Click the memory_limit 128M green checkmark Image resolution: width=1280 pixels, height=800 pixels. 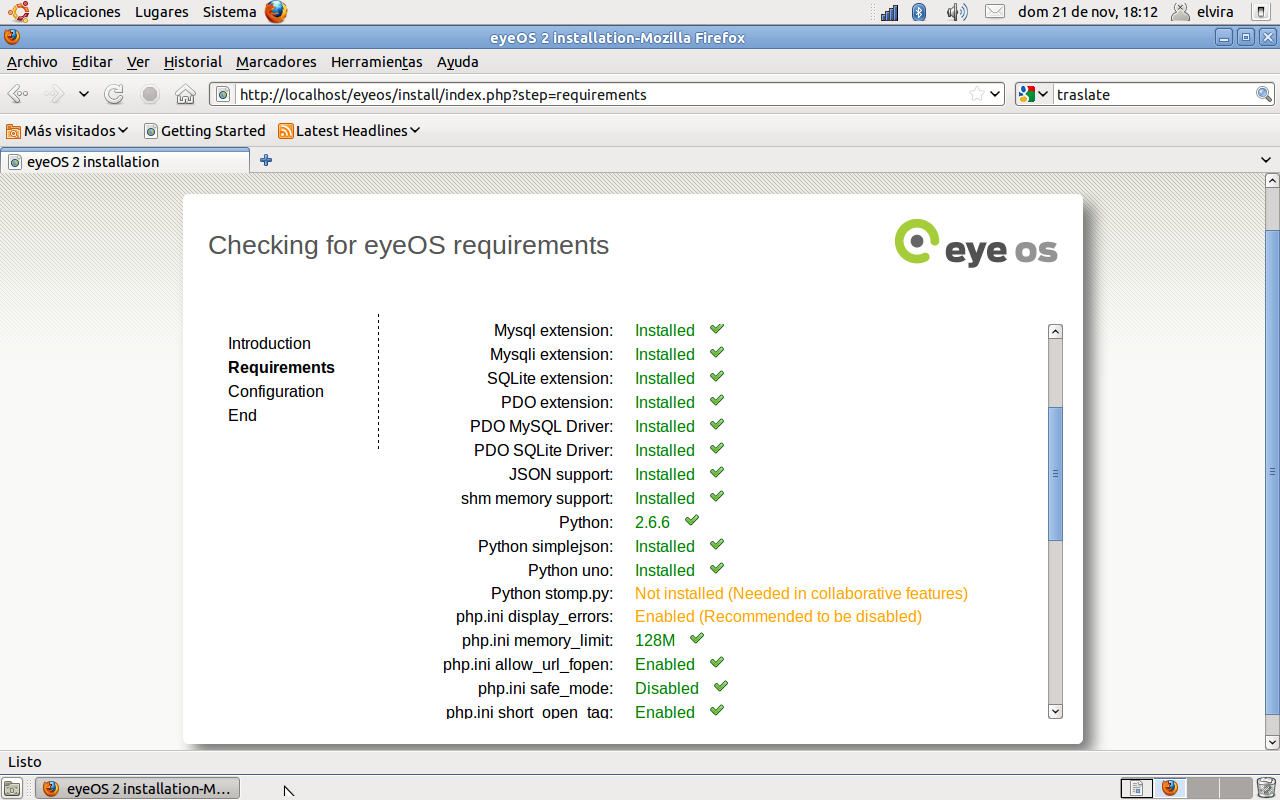point(697,638)
